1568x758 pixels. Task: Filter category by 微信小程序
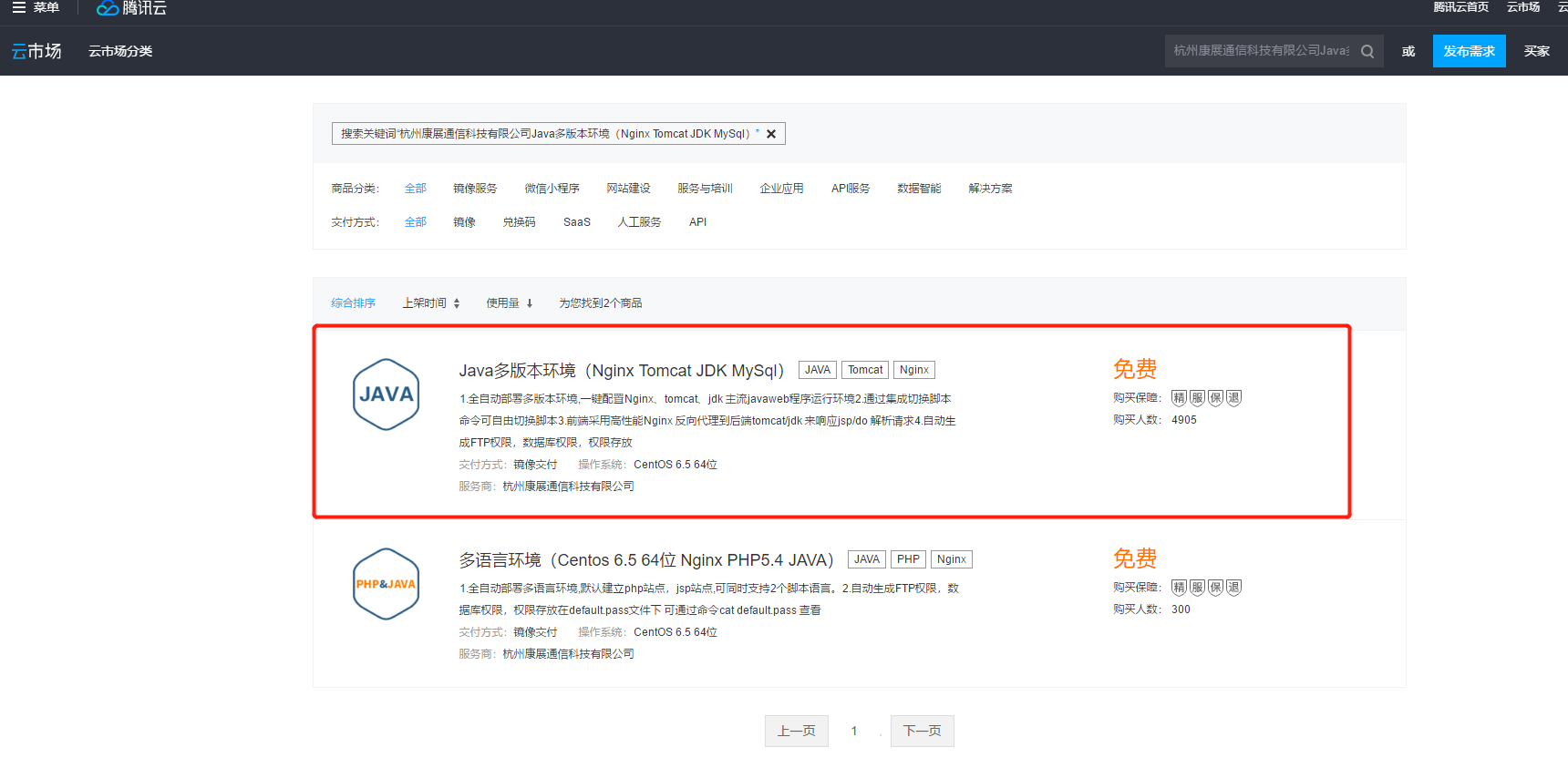[552, 189]
